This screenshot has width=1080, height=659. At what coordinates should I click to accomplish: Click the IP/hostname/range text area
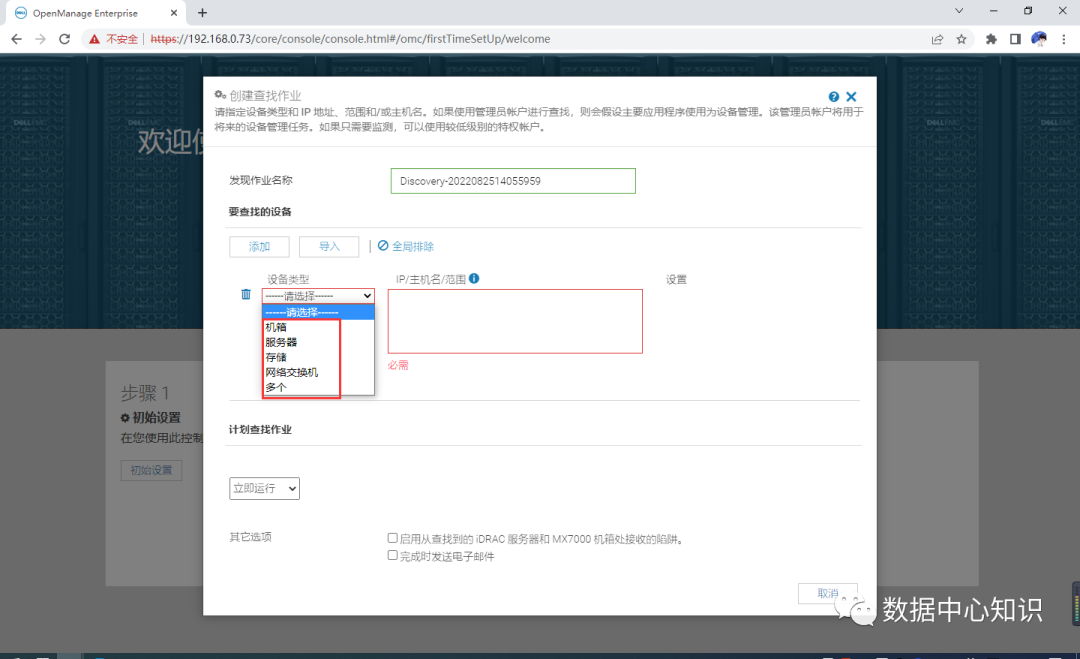click(x=515, y=322)
